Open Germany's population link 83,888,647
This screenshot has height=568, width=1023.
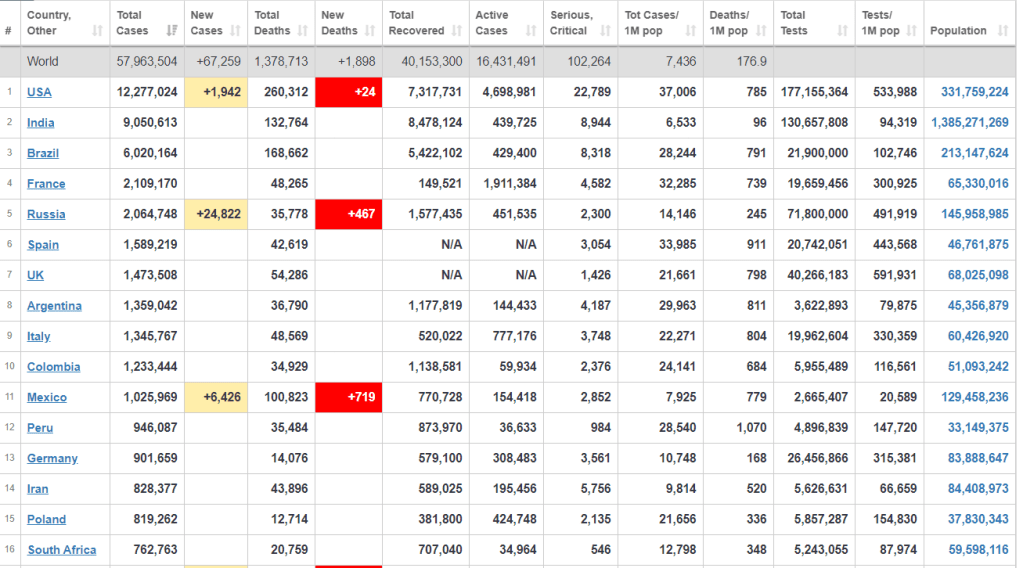tap(978, 458)
